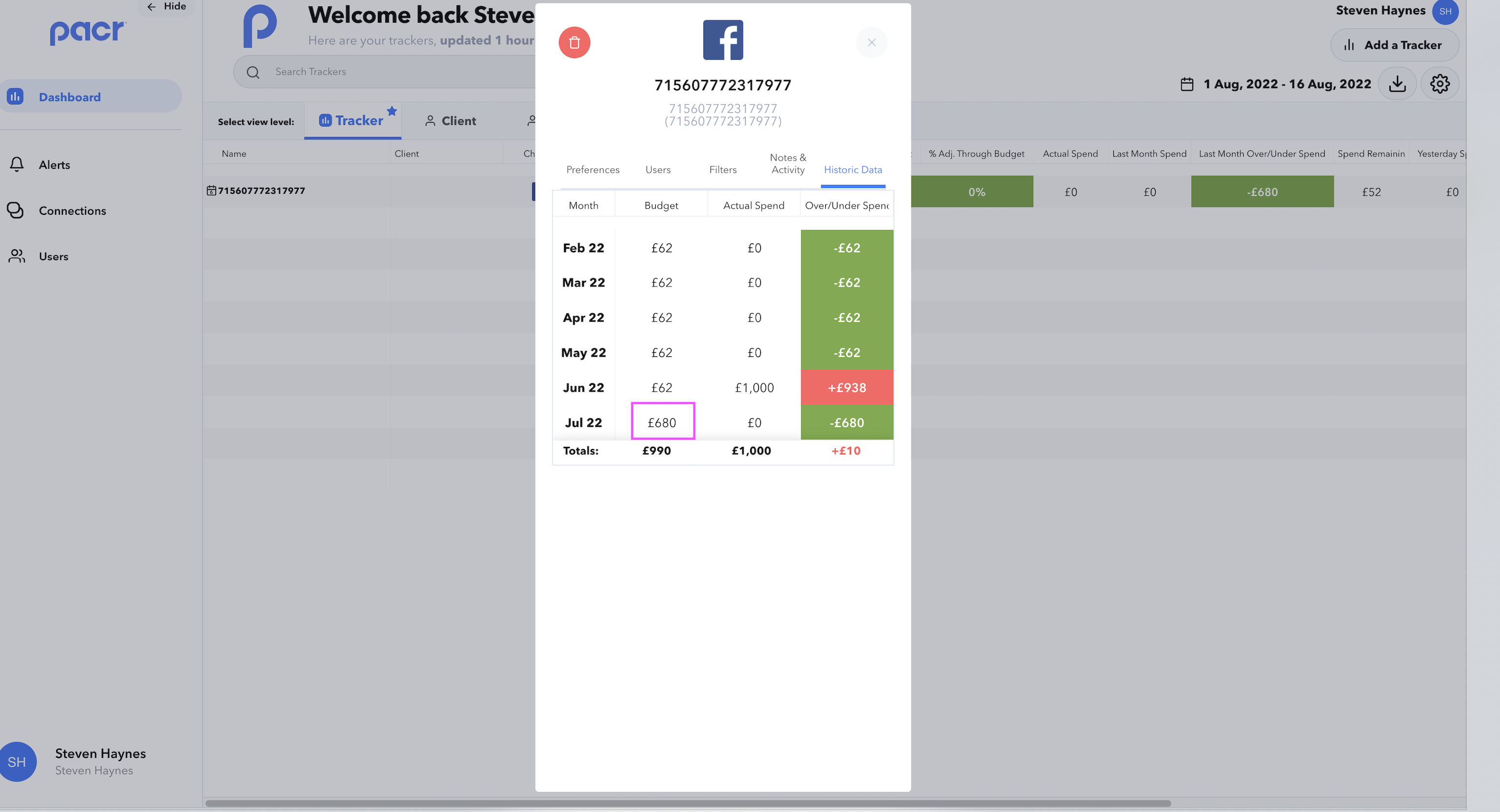Click the download icon near date range
The height and width of the screenshot is (812, 1500).
coord(1397,84)
